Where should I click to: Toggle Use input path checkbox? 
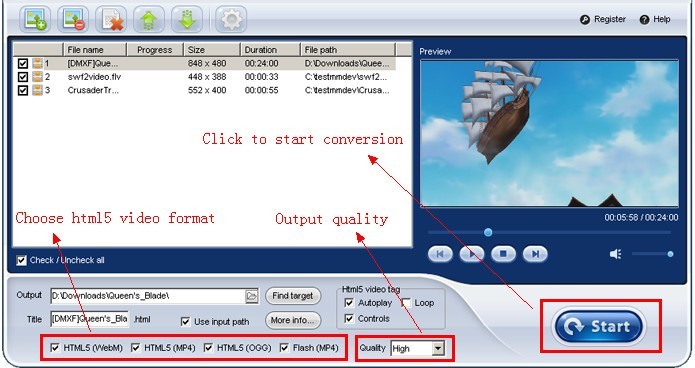(x=185, y=321)
